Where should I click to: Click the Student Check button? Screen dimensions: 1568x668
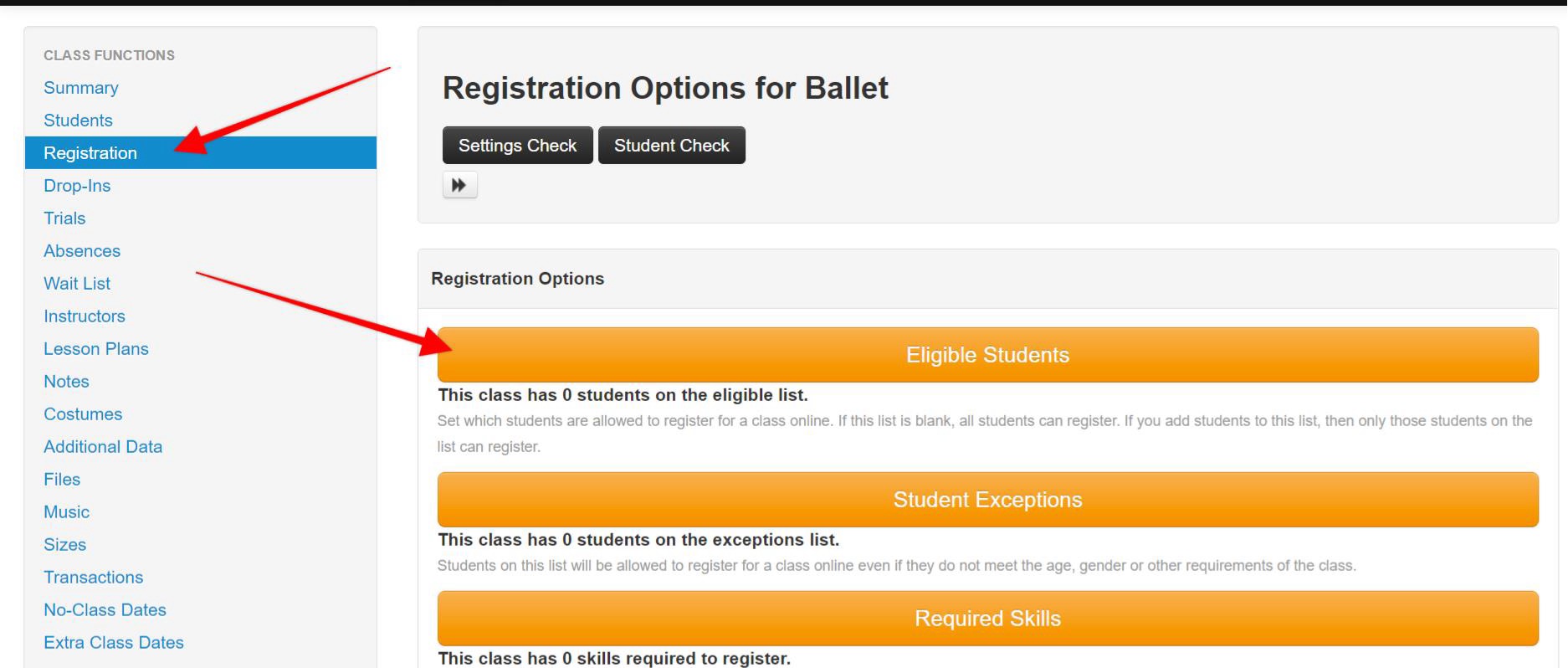[671, 146]
